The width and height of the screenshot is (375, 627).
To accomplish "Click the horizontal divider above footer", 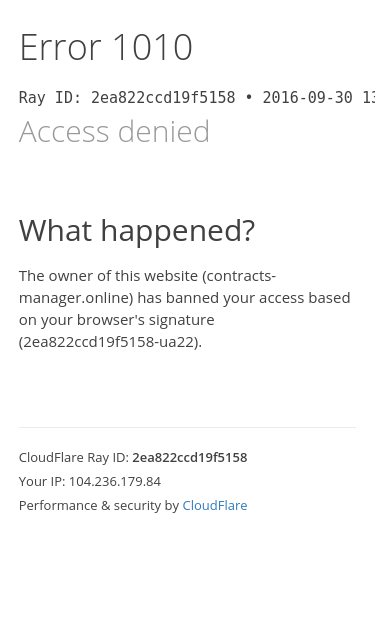I will (188, 427).
